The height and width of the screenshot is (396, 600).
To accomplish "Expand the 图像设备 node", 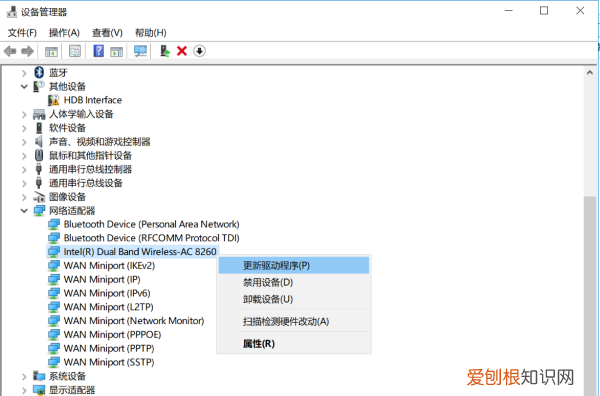I will [x=24, y=197].
